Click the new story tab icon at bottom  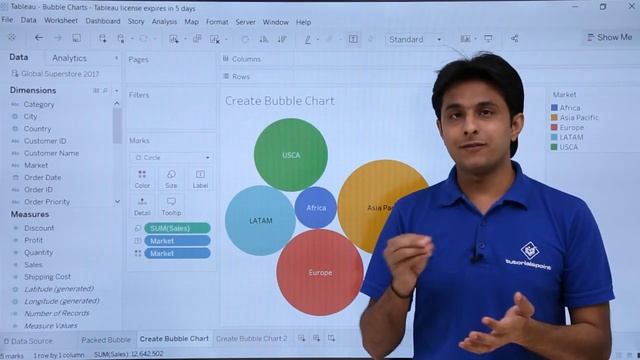coord(331,338)
